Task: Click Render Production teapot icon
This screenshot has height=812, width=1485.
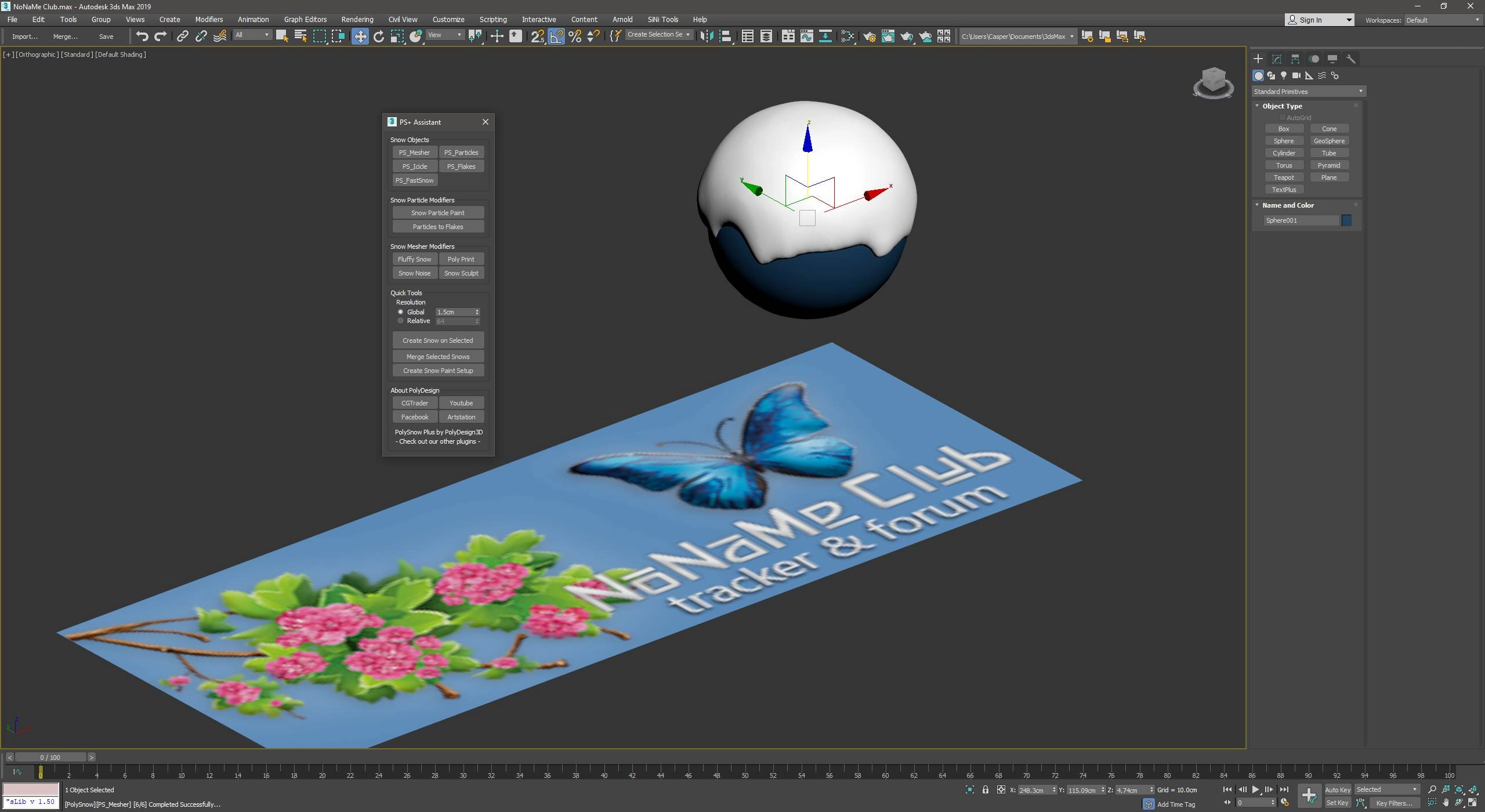Action: 906,36
